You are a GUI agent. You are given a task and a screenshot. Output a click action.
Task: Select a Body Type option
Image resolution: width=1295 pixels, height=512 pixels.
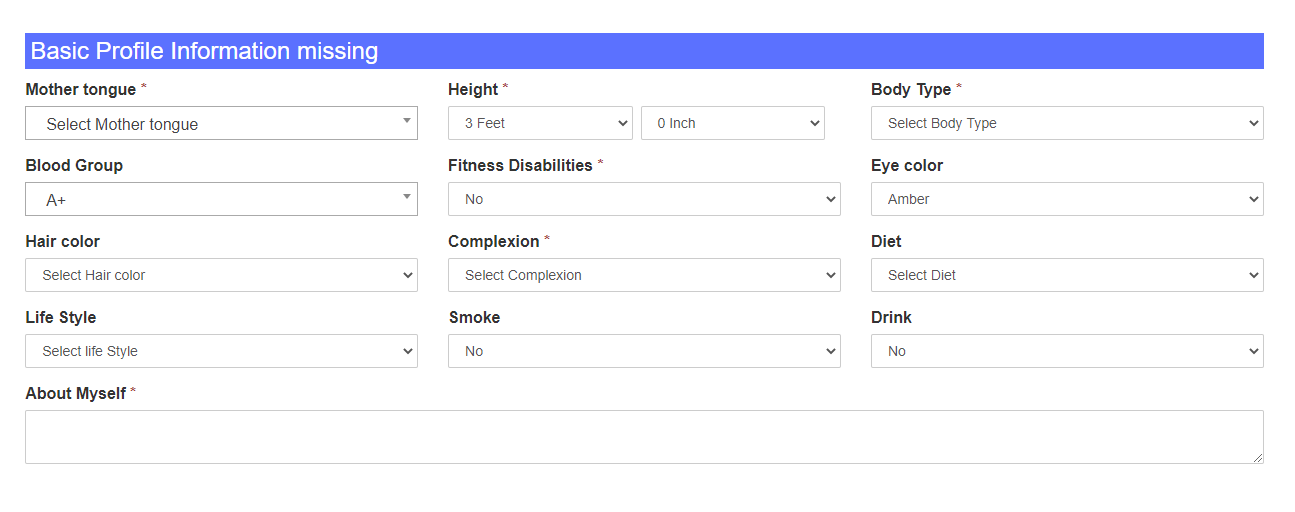click(1066, 123)
